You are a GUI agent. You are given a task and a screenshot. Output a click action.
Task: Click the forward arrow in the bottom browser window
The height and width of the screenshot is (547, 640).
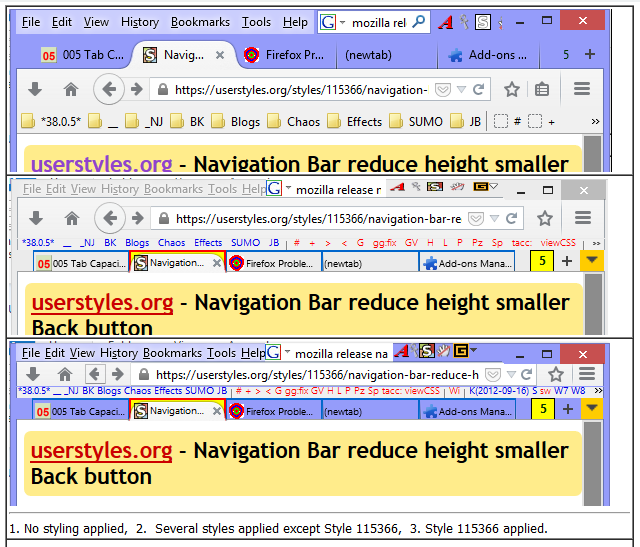pos(118,374)
